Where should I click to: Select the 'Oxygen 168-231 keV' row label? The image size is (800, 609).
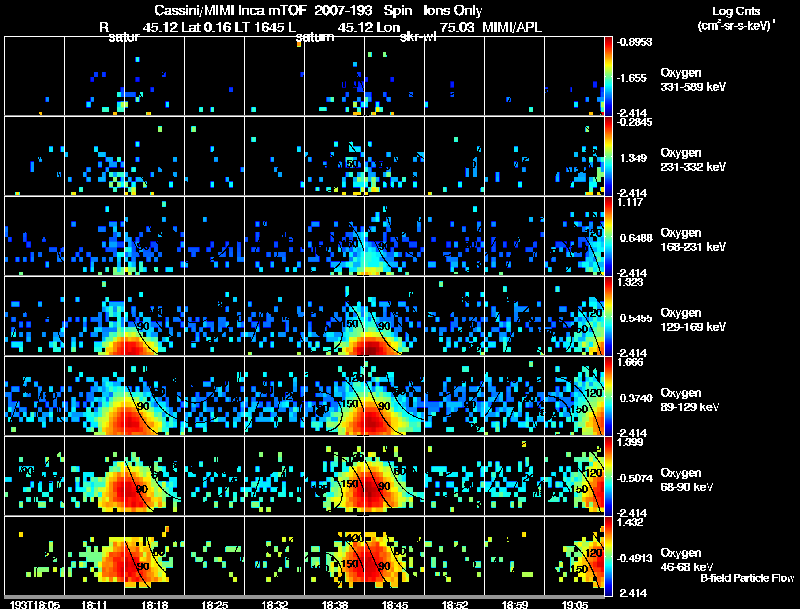693,240
